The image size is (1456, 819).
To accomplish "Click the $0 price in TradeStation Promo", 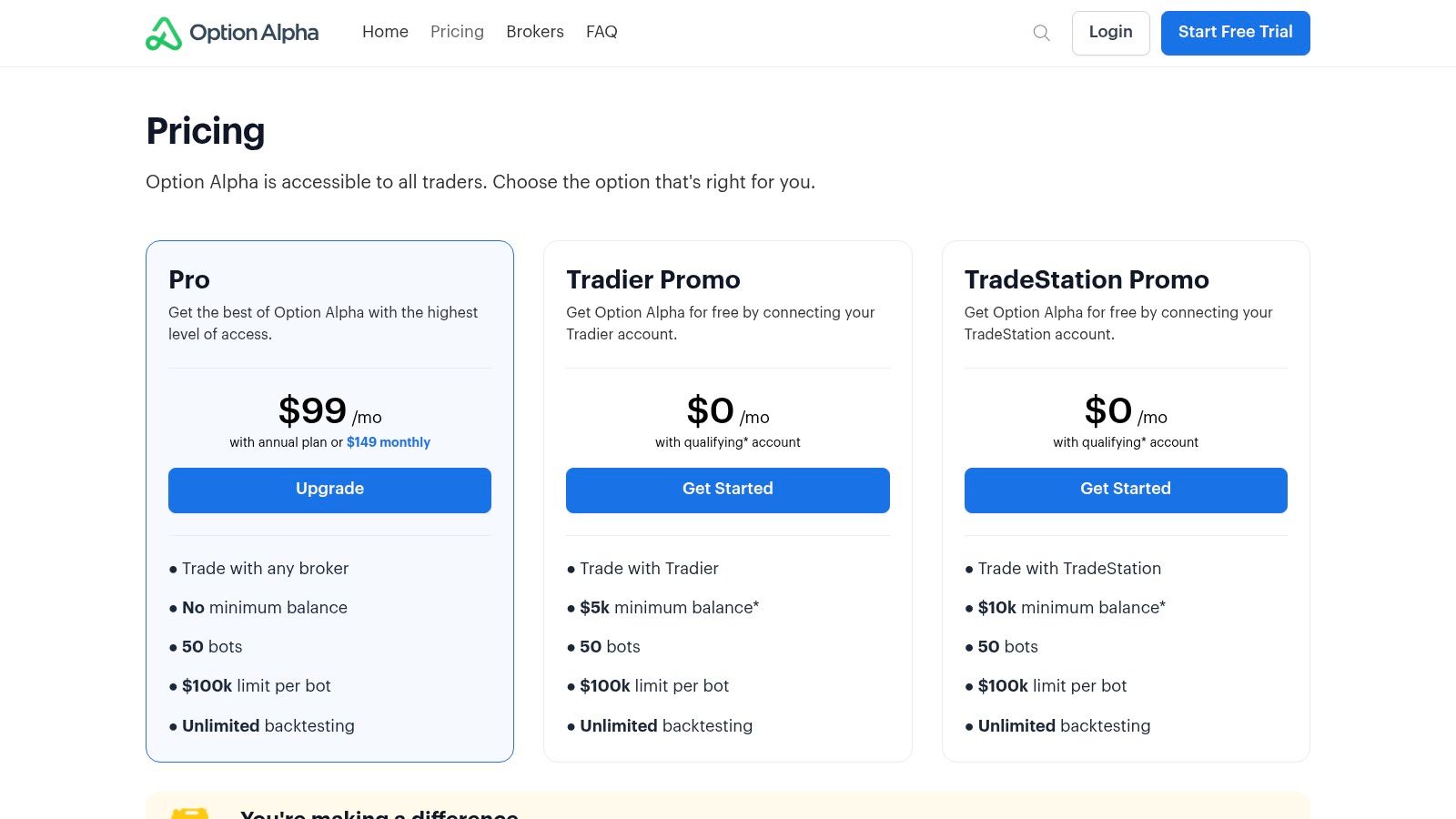I will click(x=1108, y=410).
